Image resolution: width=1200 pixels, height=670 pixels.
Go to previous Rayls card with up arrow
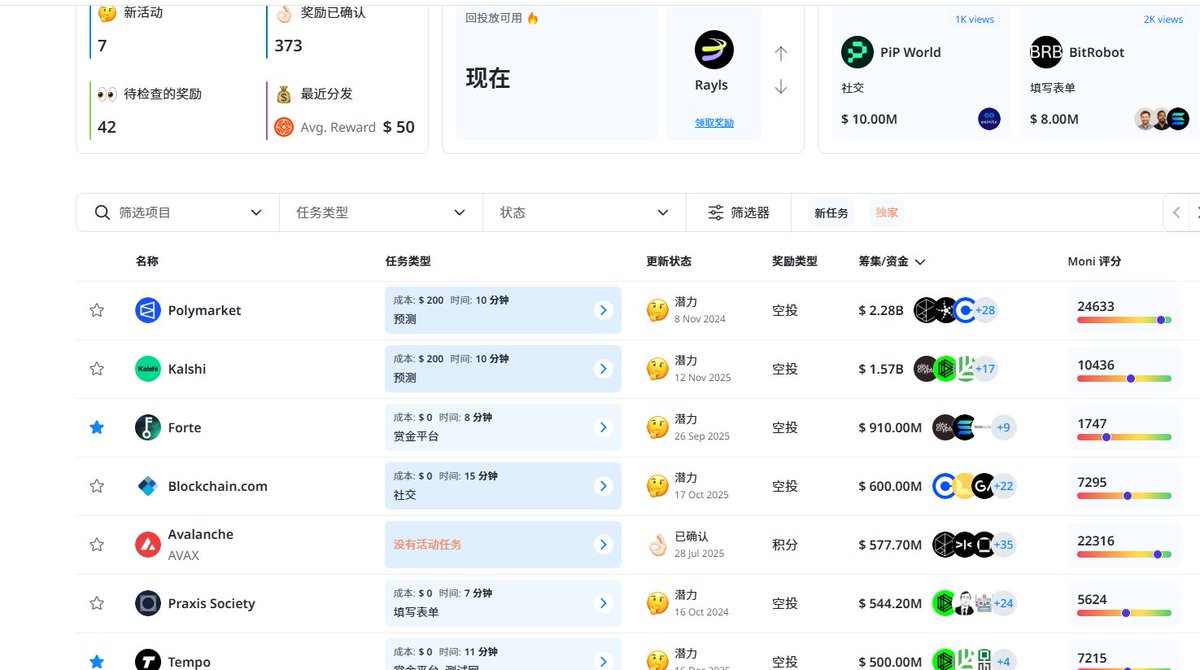781,53
